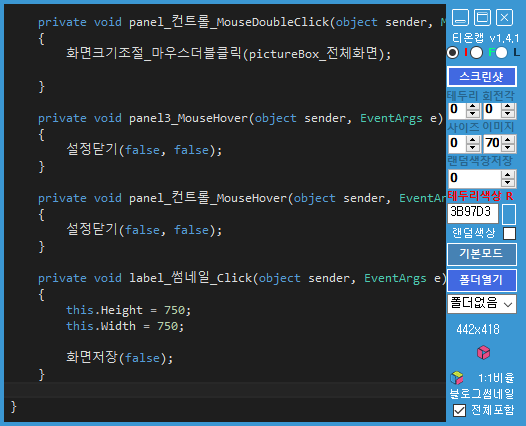Increase the 테두리 value with up arrow
Screen dimensions: 526x426
[473, 106]
